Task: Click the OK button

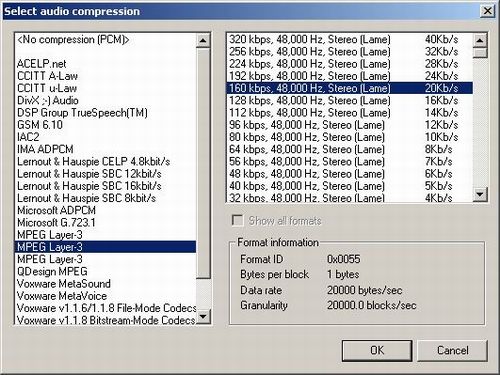Action: click(x=377, y=350)
